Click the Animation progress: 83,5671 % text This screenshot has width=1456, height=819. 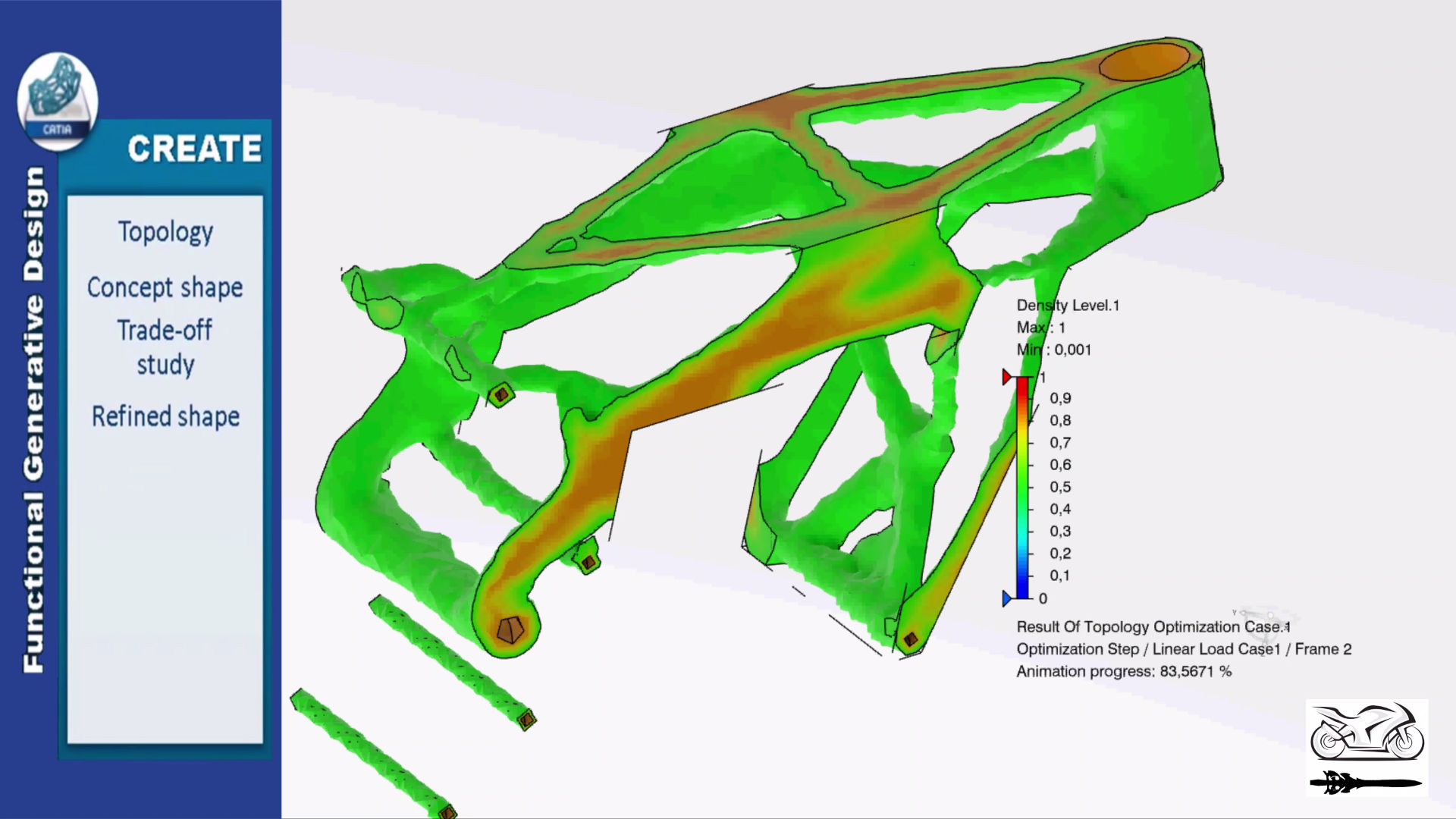[1124, 671]
